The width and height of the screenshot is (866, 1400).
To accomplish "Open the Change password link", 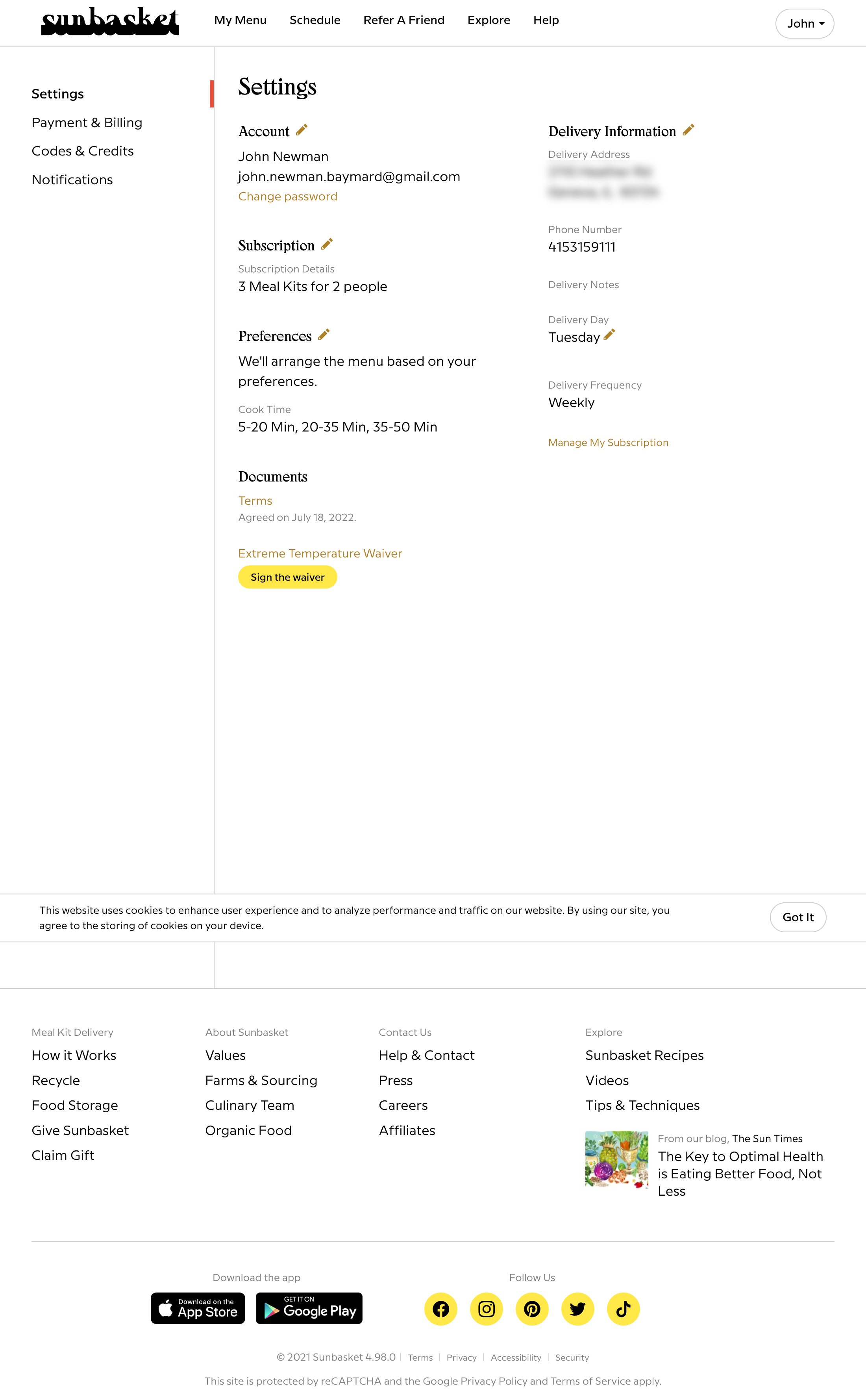I will [x=287, y=196].
